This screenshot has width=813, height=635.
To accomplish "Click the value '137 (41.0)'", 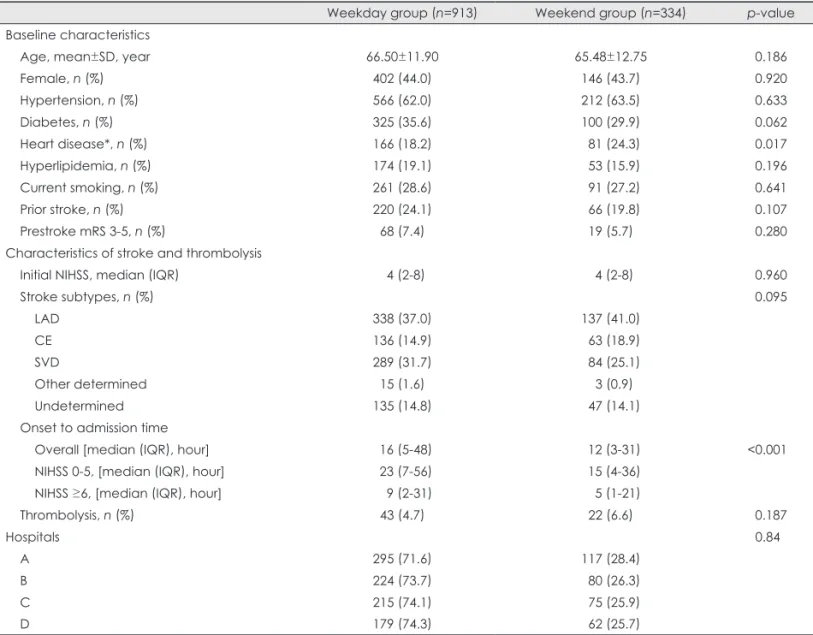I will click(x=610, y=318).
